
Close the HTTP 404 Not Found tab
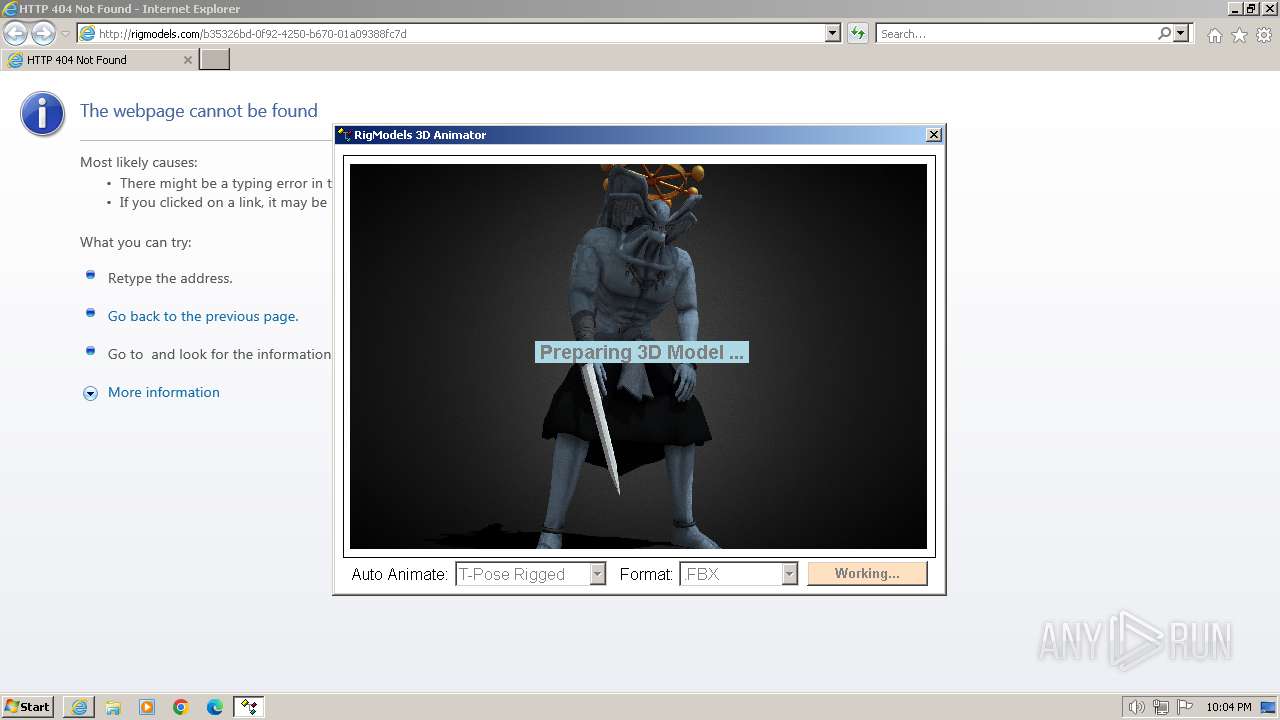tap(187, 60)
